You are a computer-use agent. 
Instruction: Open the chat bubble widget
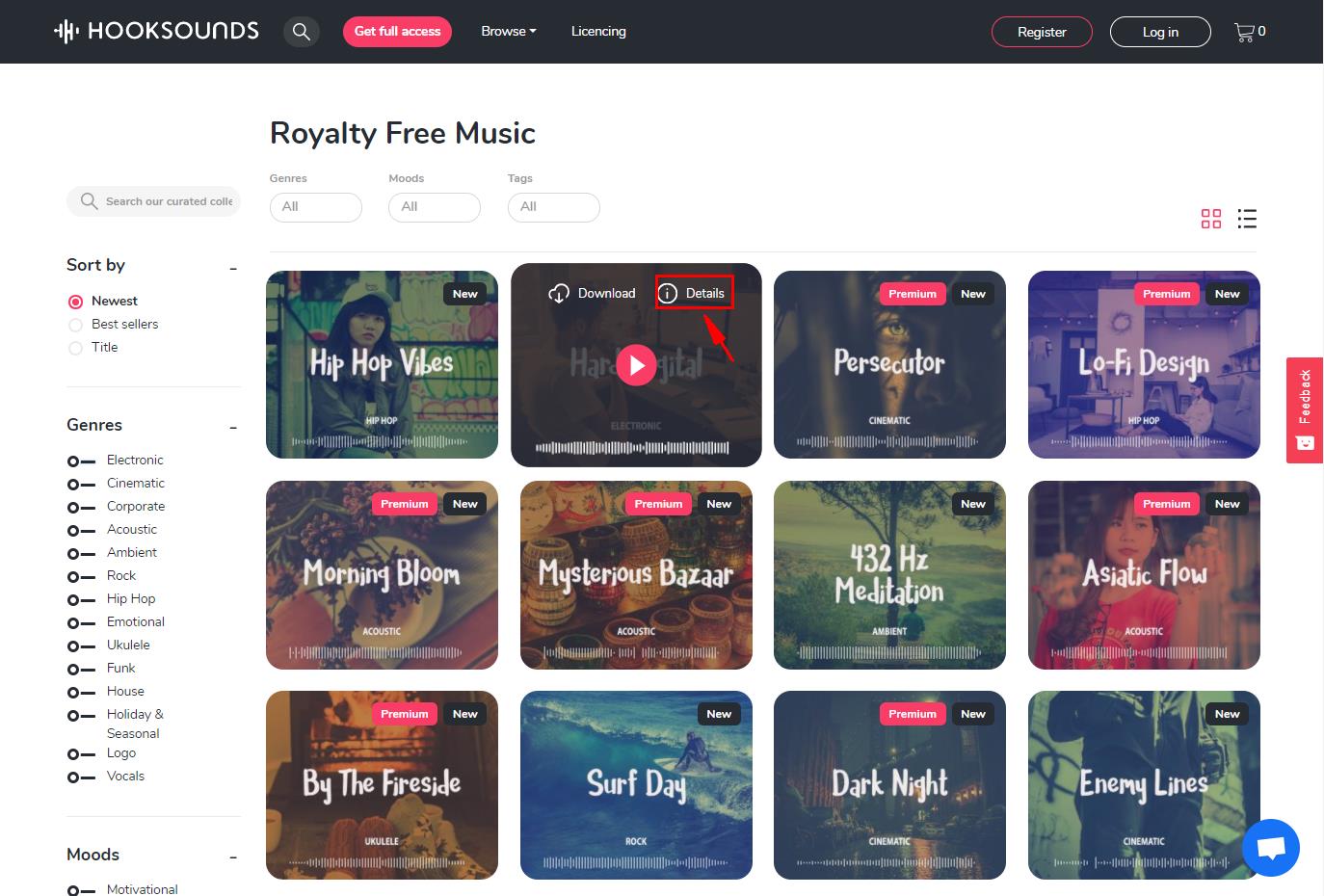click(x=1271, y=848)
